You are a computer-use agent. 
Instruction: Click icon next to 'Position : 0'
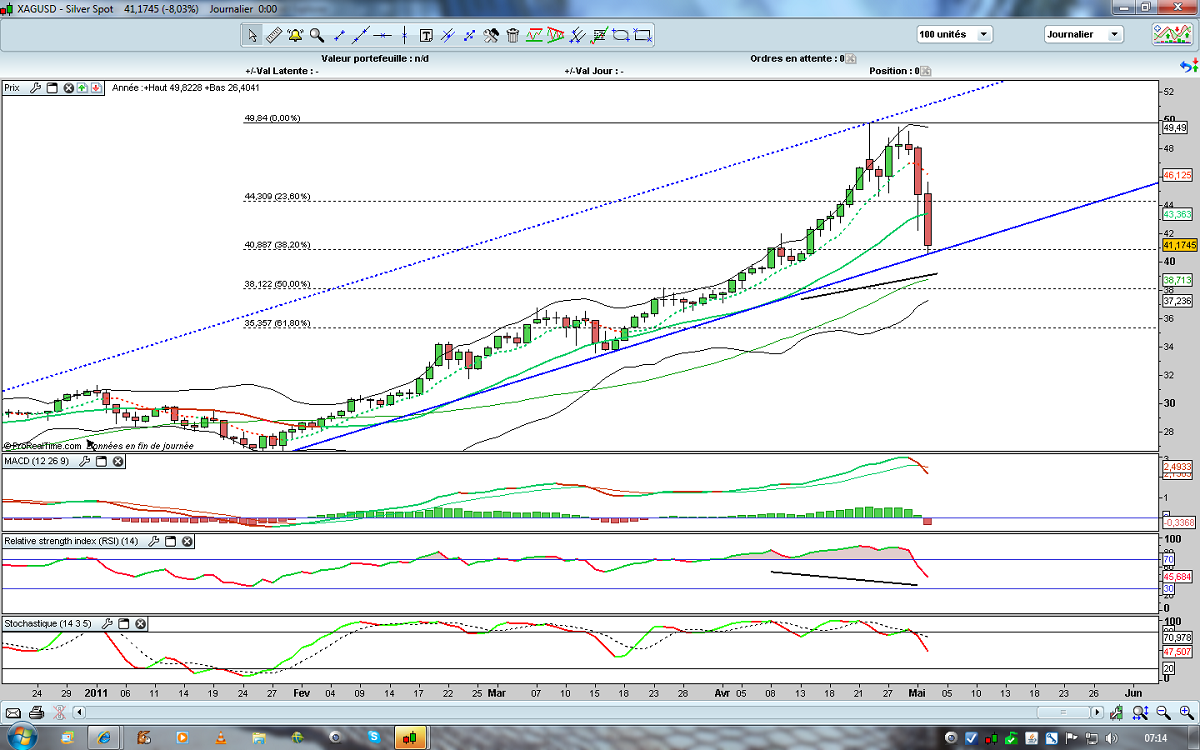pyautogui.click(x=925, y=72)
